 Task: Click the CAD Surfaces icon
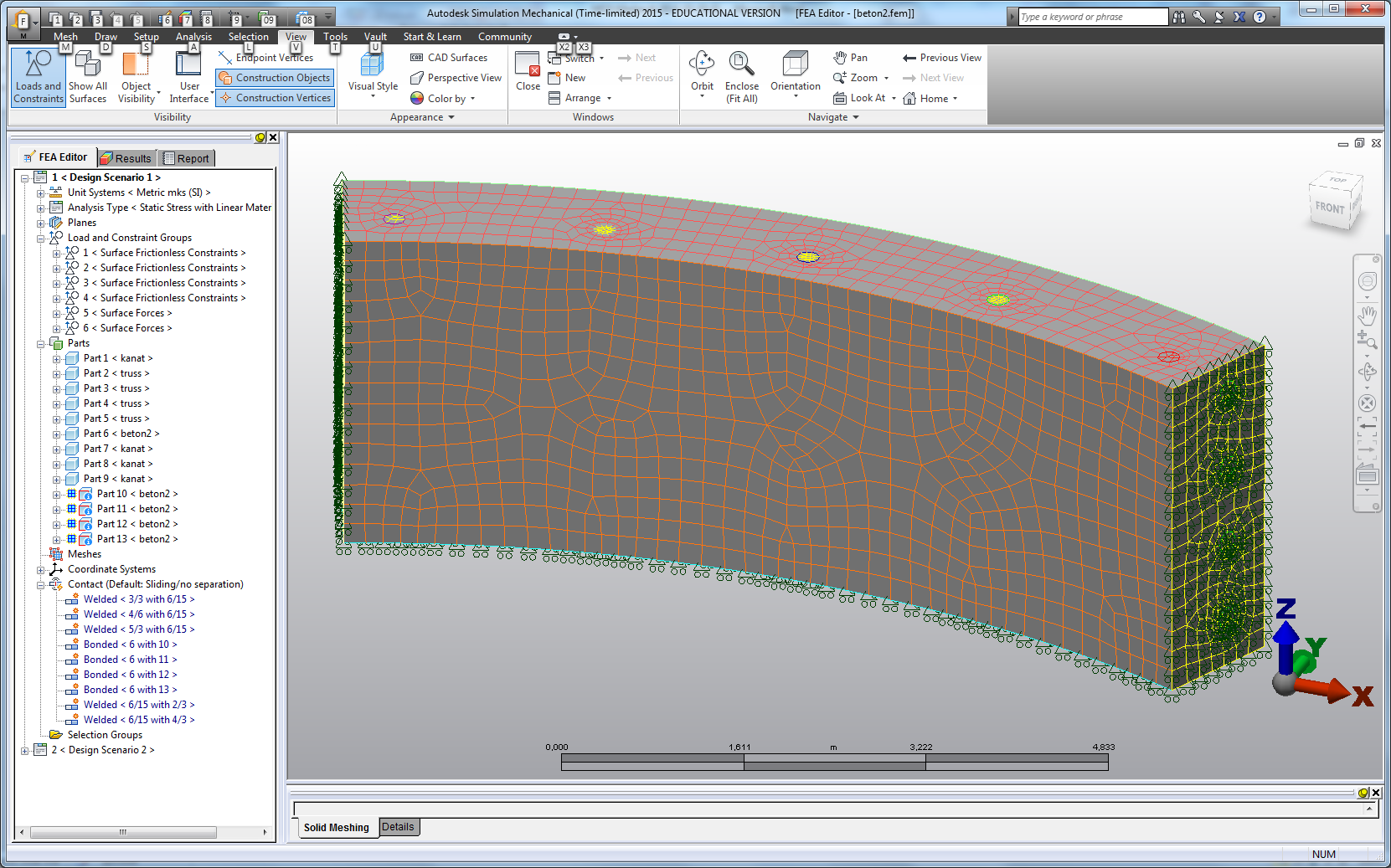click(x=417, y=58)
